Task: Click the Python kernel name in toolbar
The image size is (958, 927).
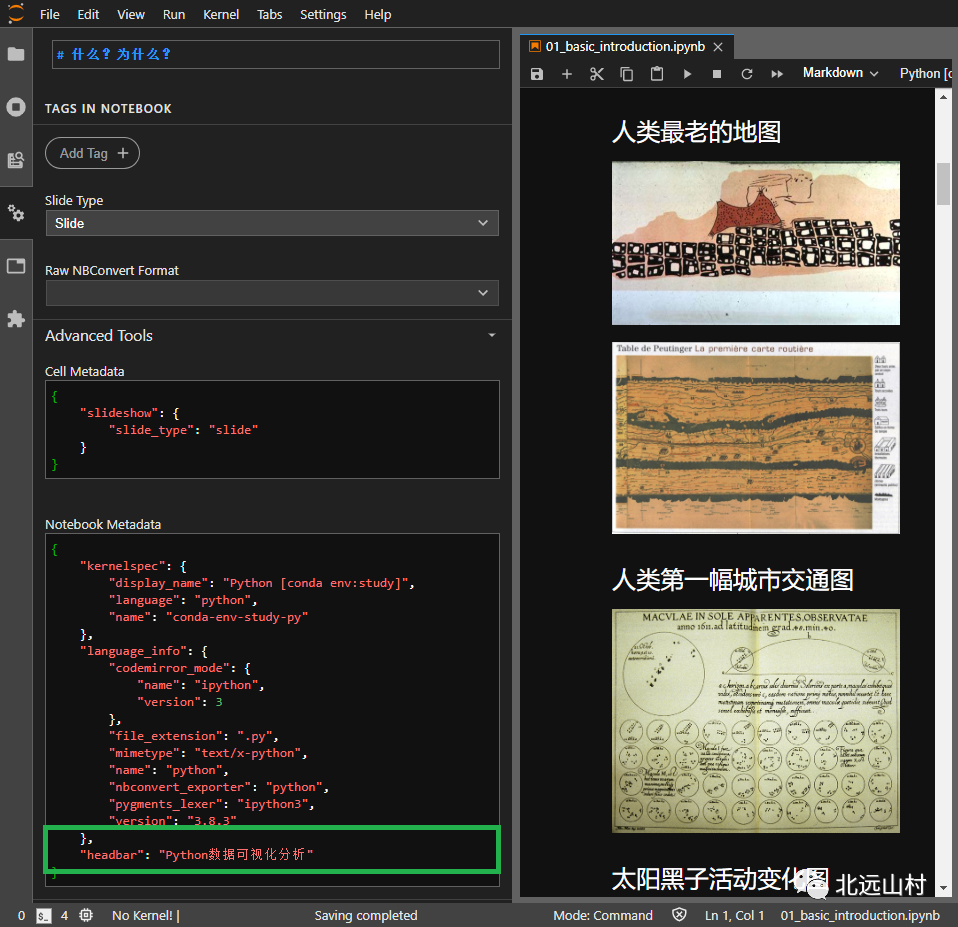Action: (x=924, y=73)
